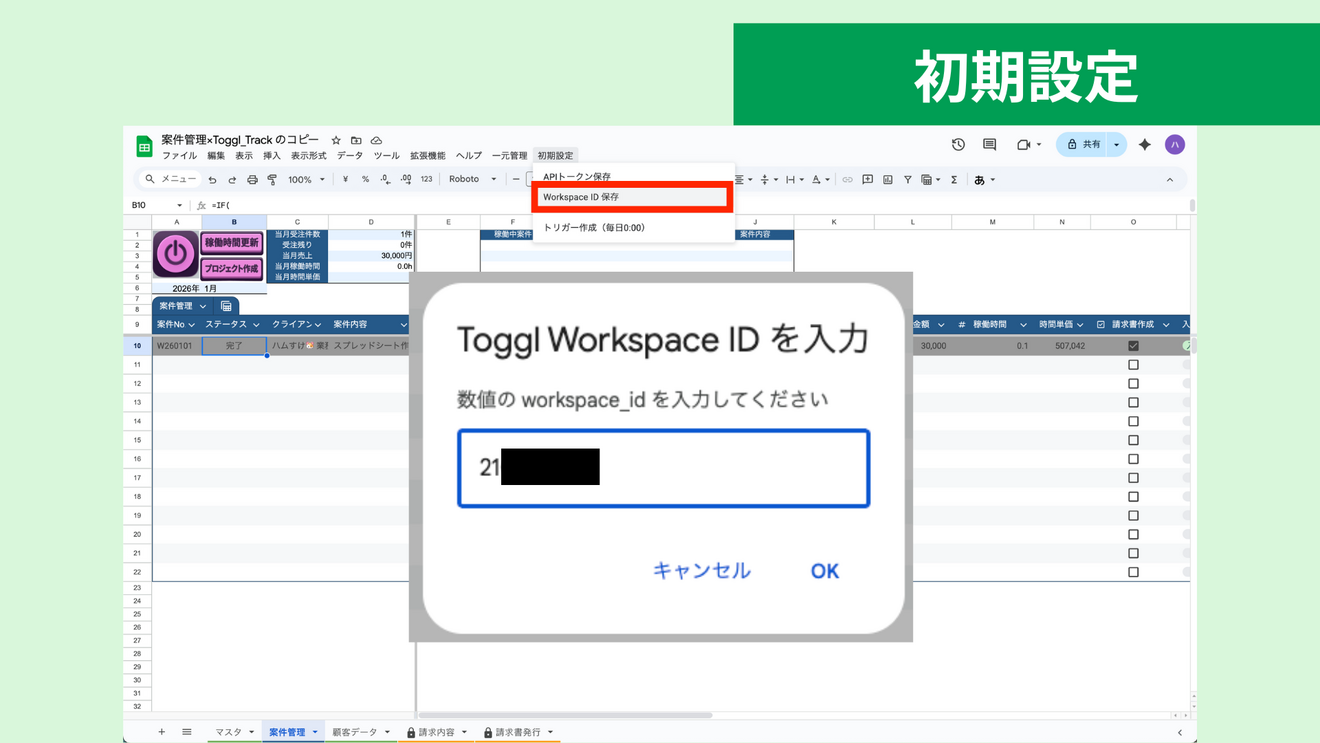Switch to the 顧客データ sheet tab
Viewport: 1320px width, 743px height.
(x=354, y=732)
